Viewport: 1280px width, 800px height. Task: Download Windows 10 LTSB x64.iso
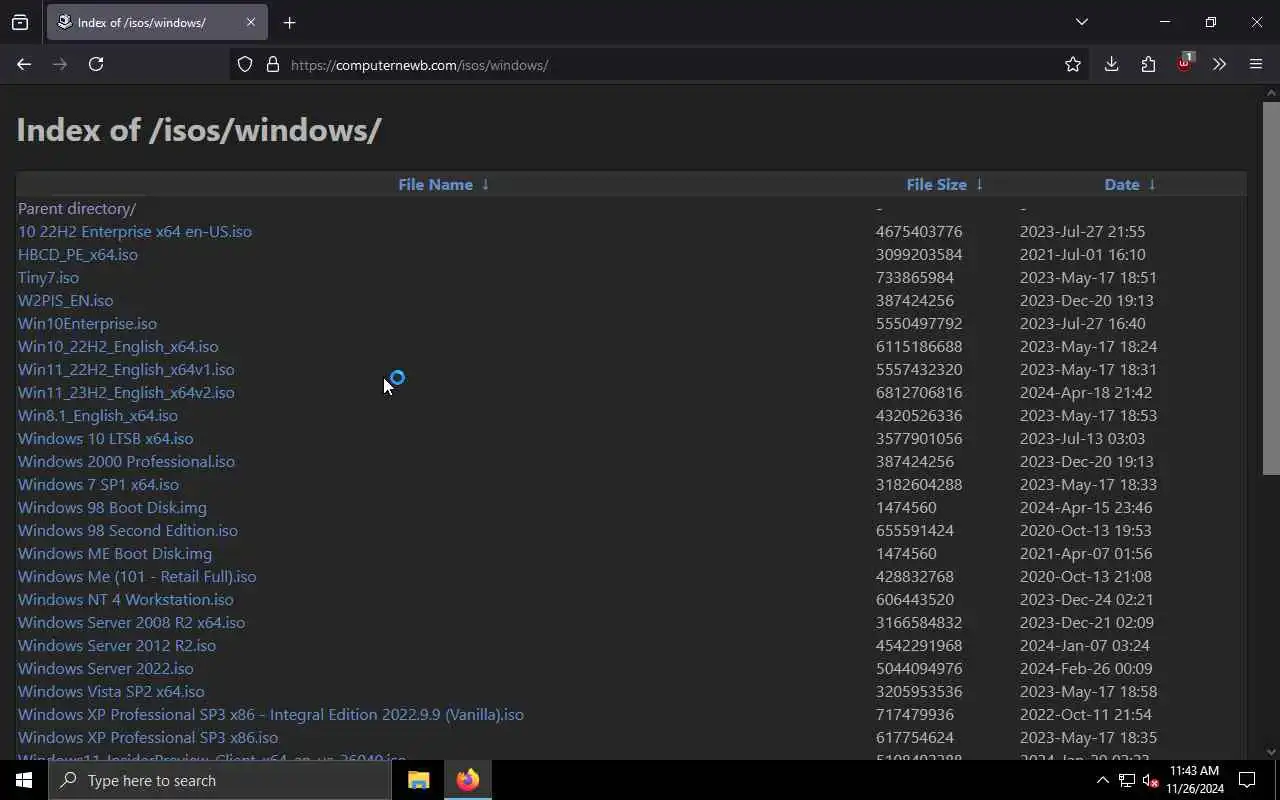pos(106,438)
